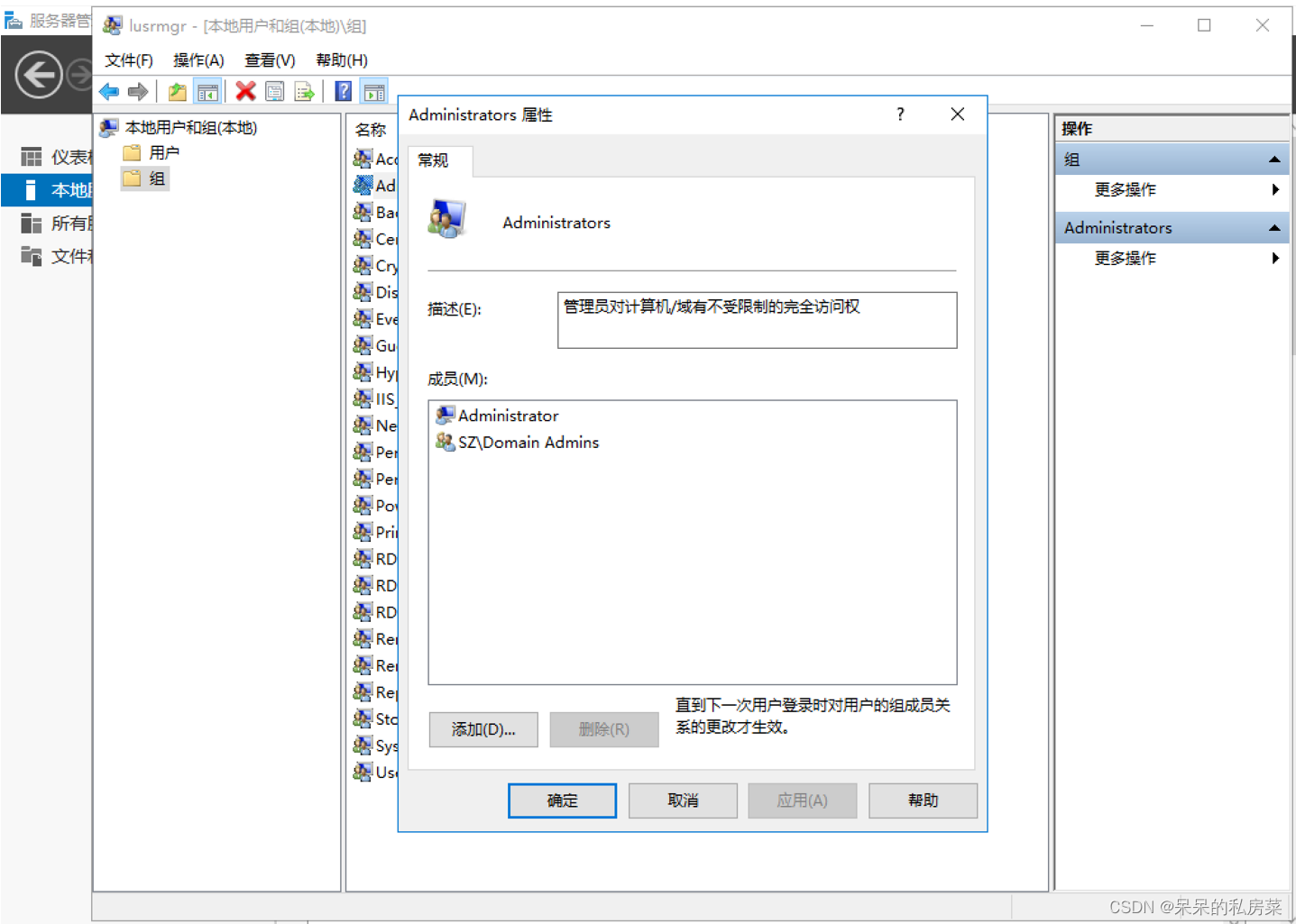Screen dimensions: 1296x924
Task: Open the Properties toolbar icon
Action: (275, 91)
